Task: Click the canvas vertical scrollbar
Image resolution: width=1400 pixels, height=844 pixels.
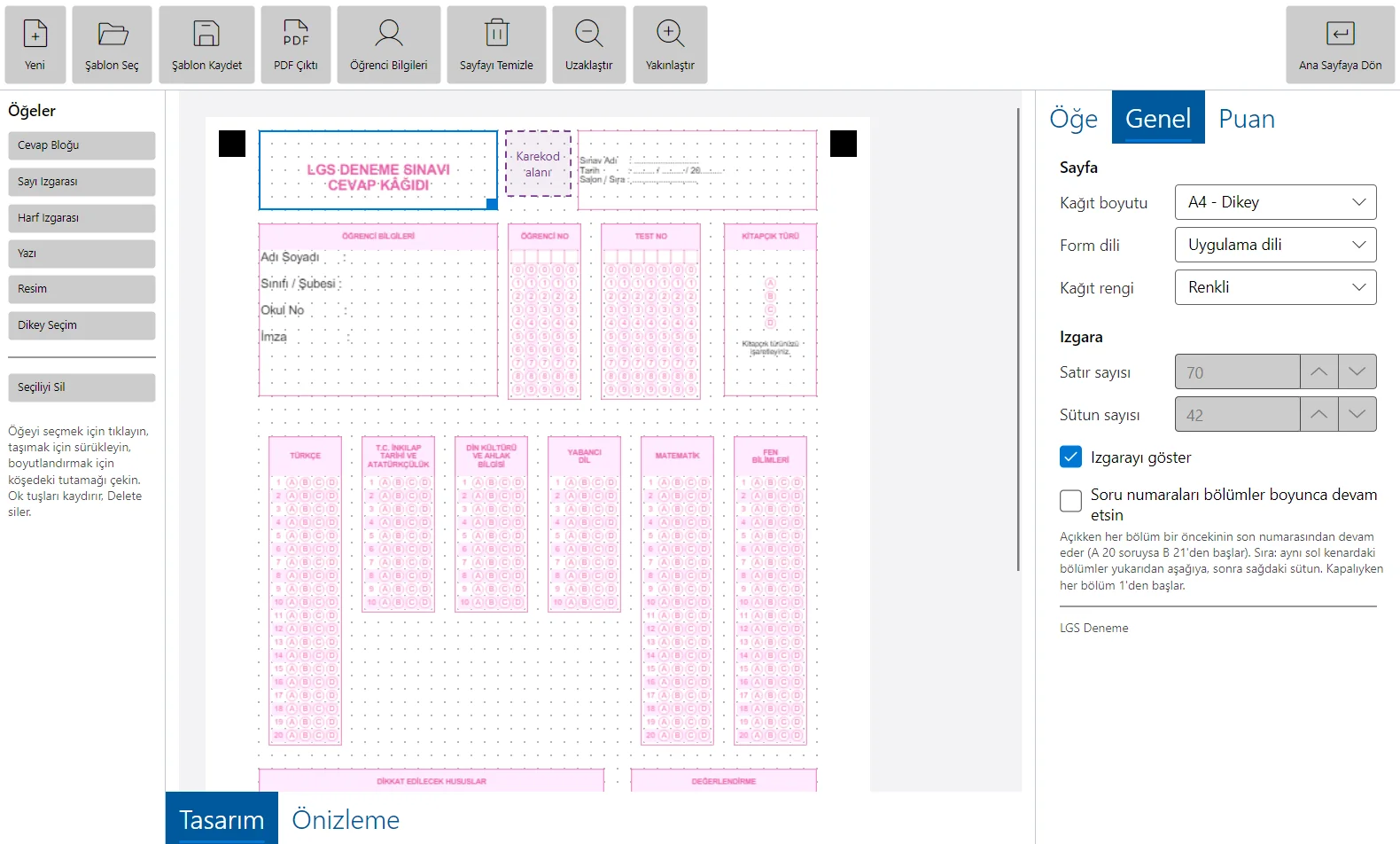Action: (x=1018, y=340)
